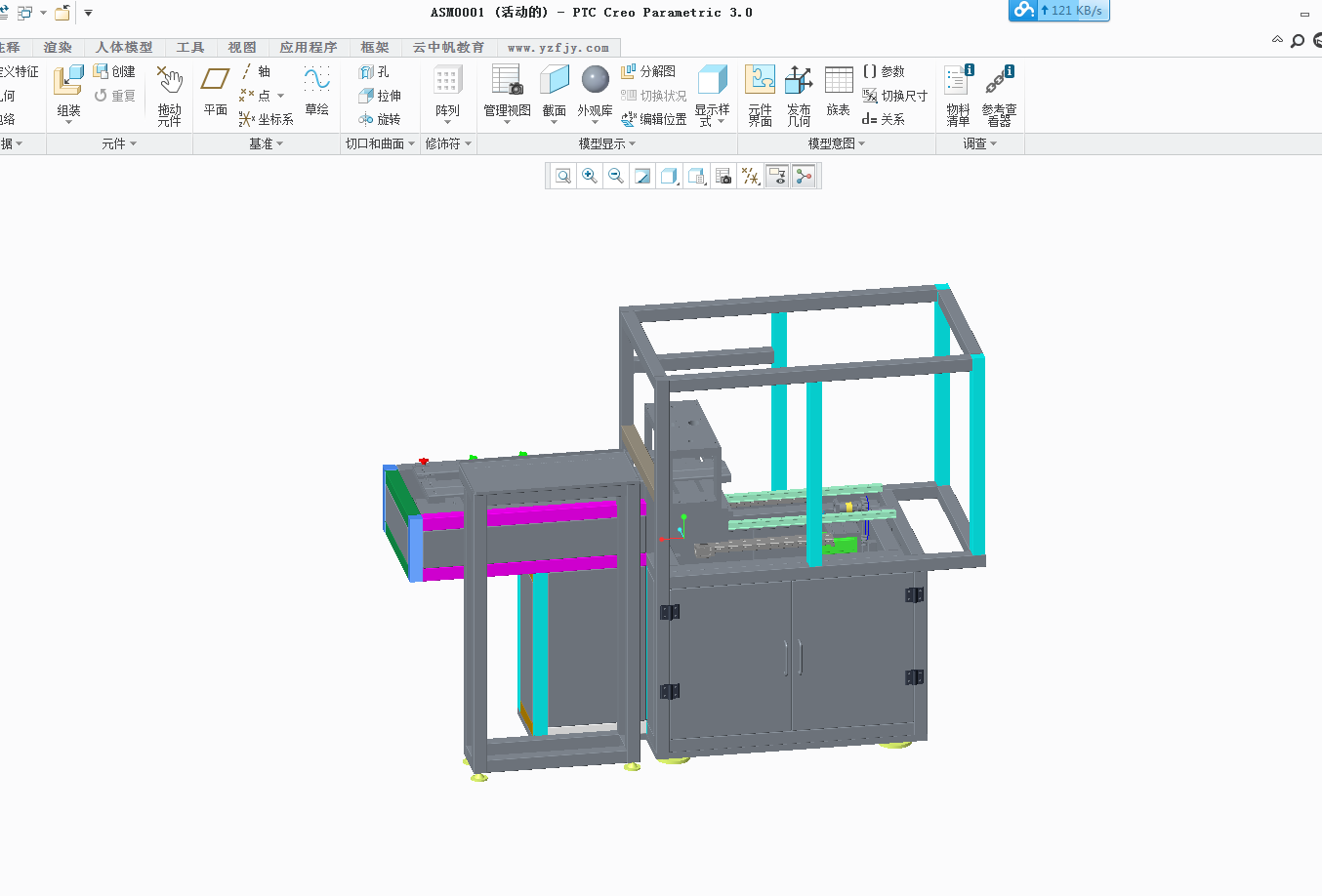This screenshot has height=896, width=1322.
Task: Click Refit in the graphics toolbar
Action: (x=563, y=176)
